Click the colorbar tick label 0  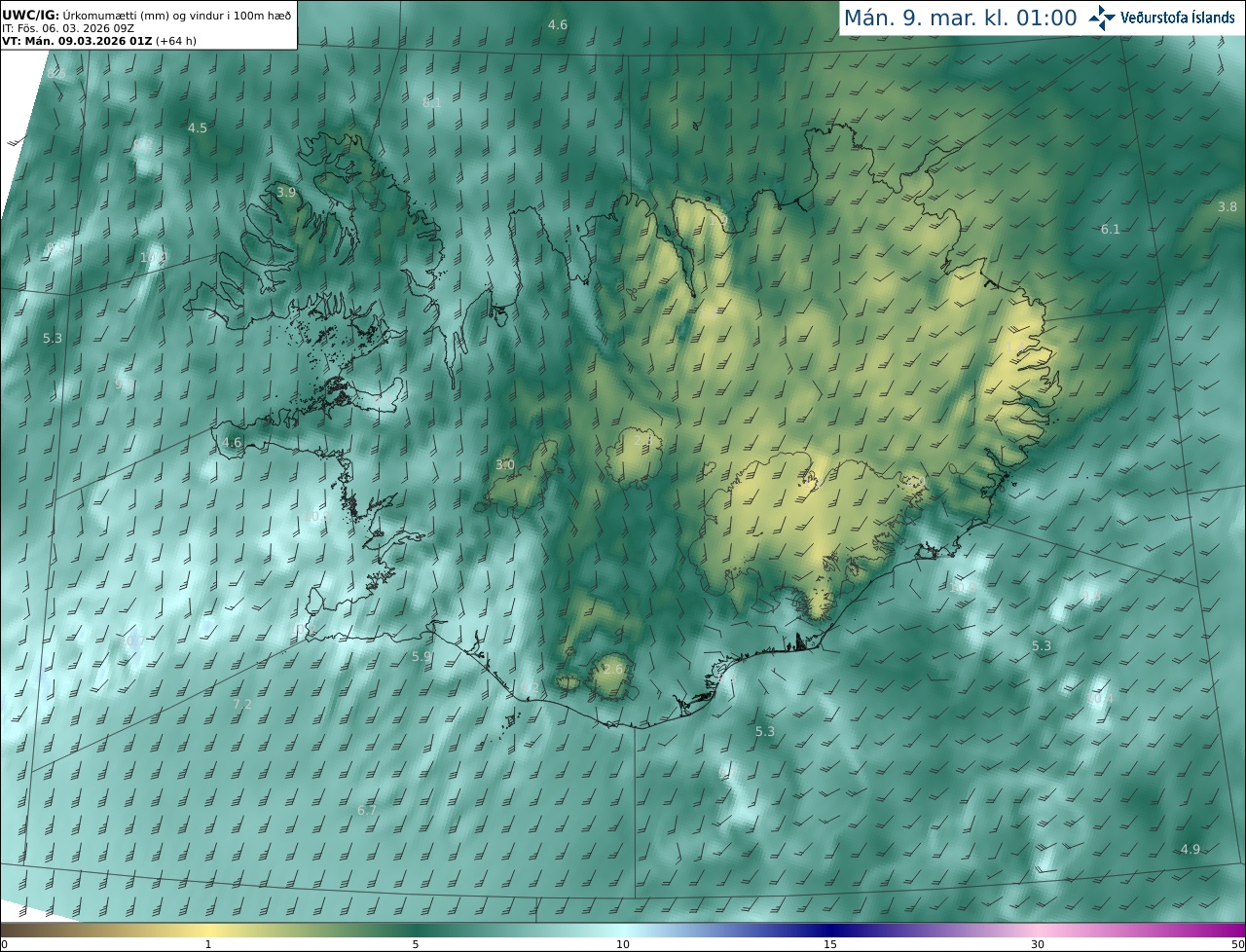4,944
